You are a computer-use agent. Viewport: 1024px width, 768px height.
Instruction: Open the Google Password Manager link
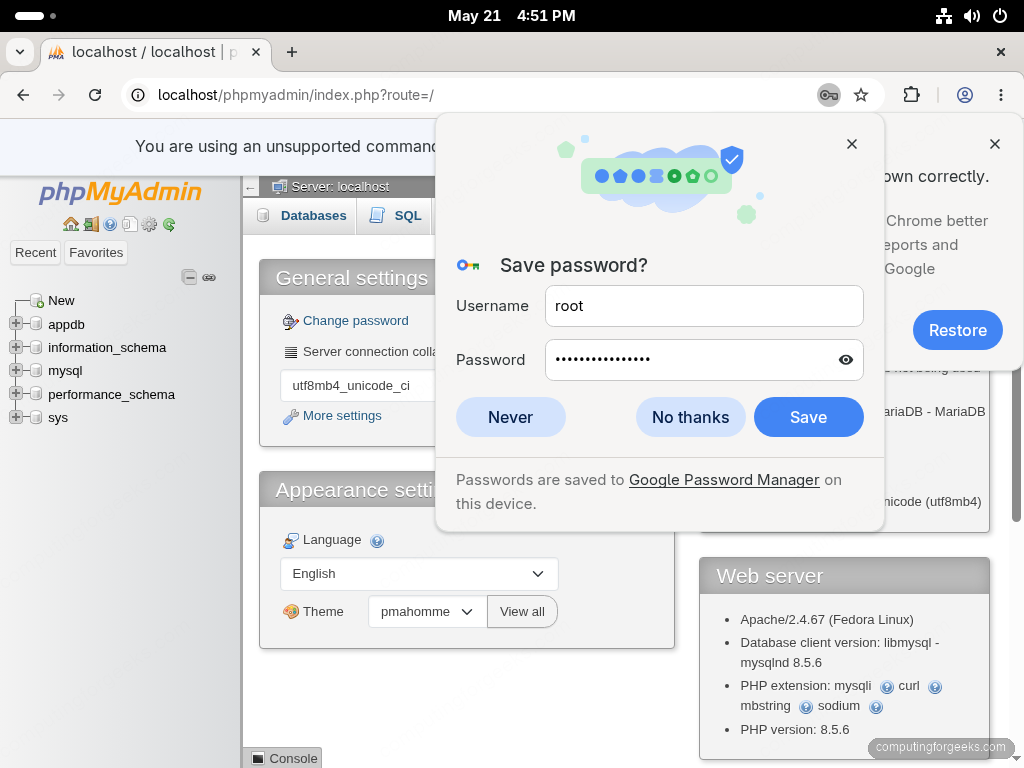tap(724, 480)
